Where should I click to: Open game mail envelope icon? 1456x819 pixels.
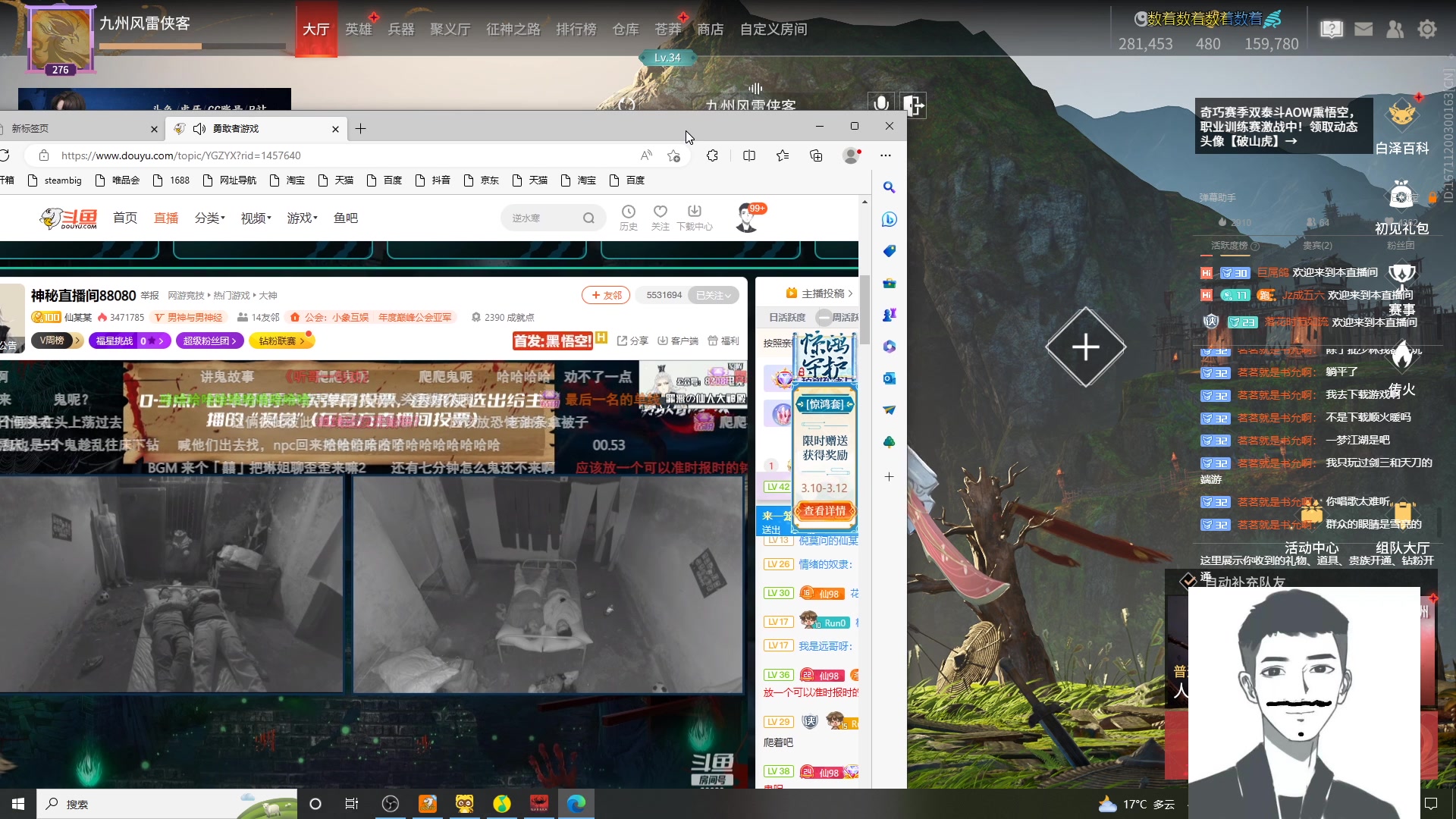coord(1363,30)
